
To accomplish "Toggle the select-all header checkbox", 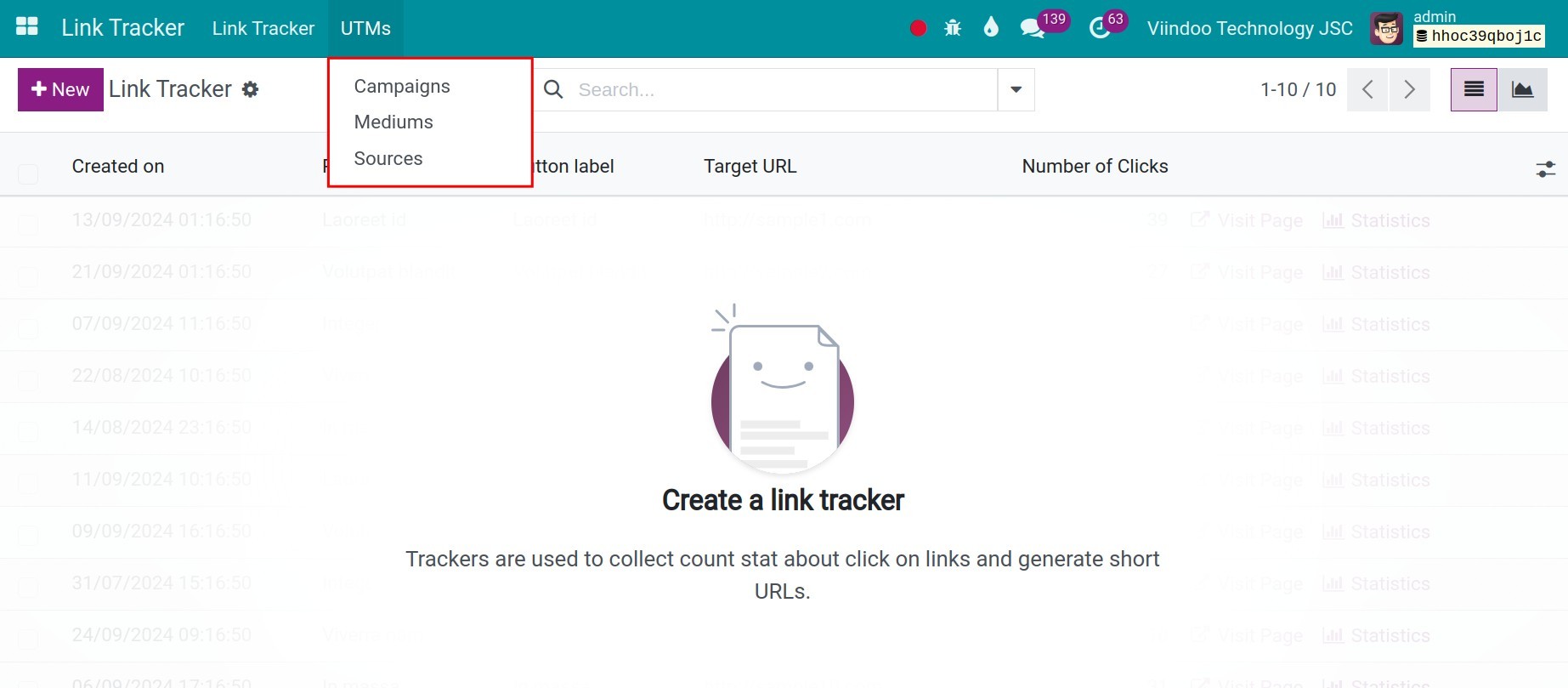I will pos(28,173).
